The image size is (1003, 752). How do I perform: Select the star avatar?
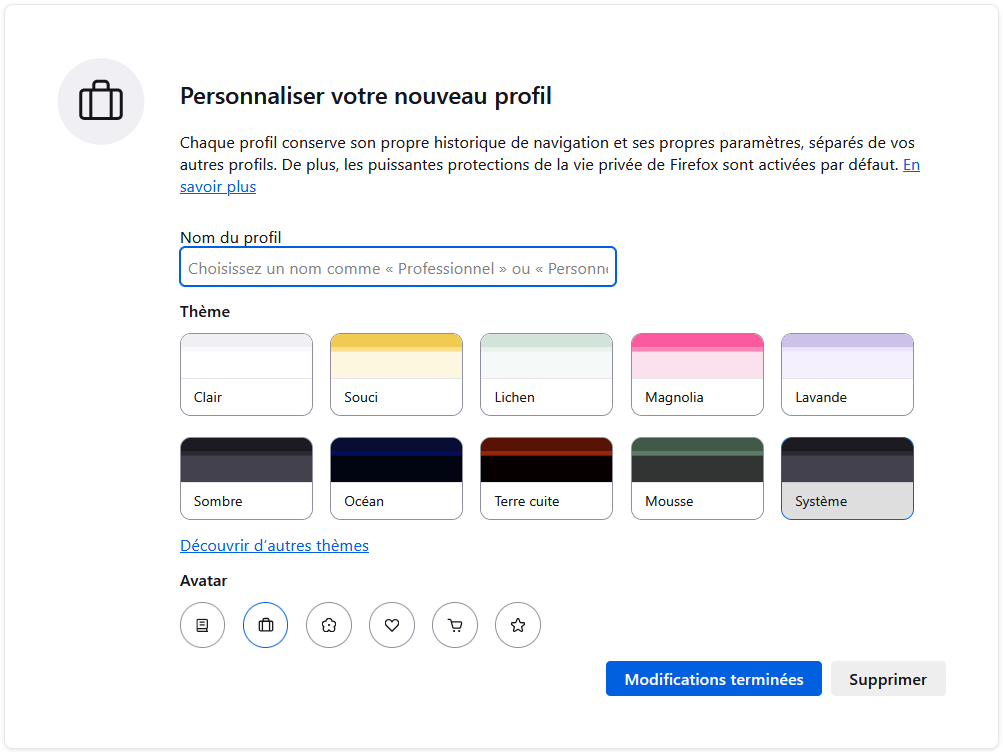(x=517, y=624)
